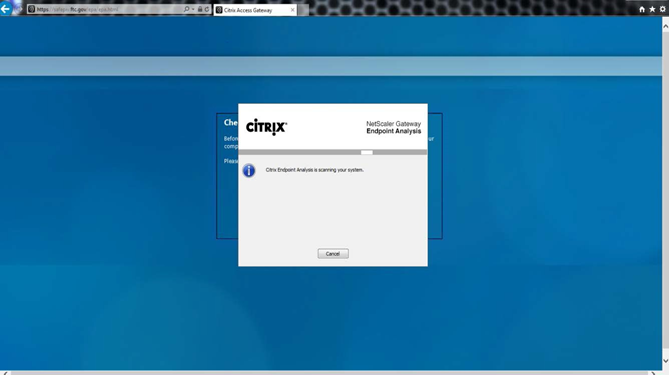Open Favorites via the star icon

click(x=652, y=9)
